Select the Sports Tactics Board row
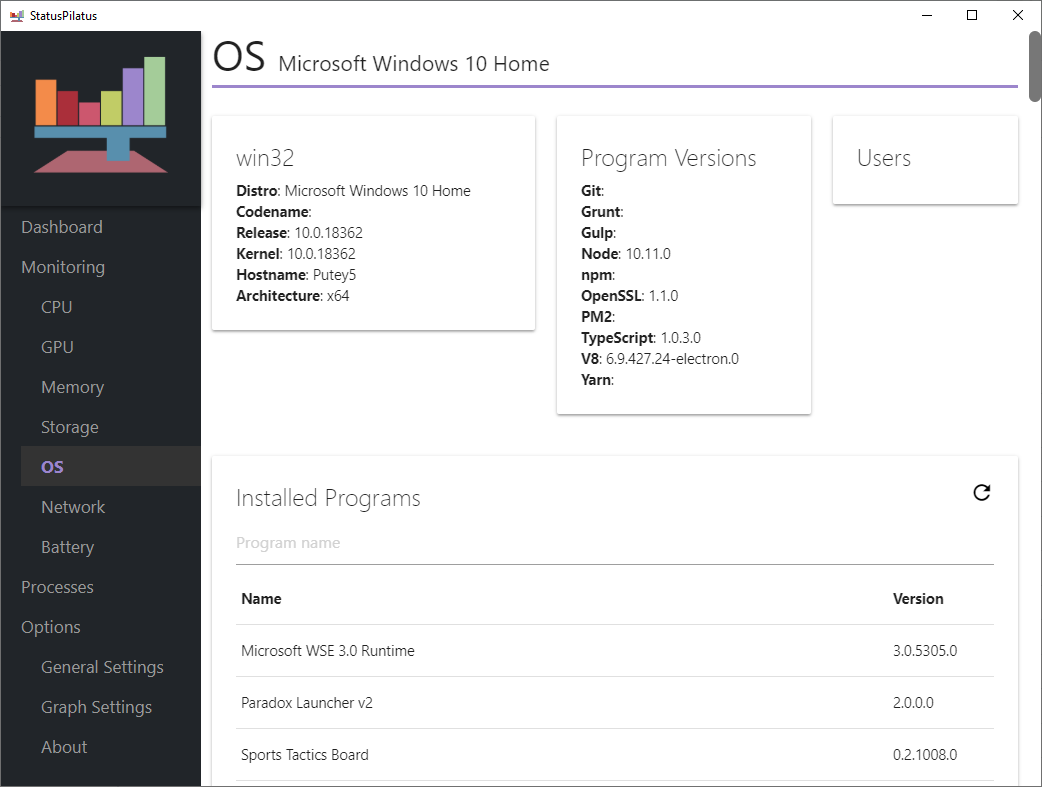Image resolution: width=1042 pixels, height=787 pixels. 615,754
